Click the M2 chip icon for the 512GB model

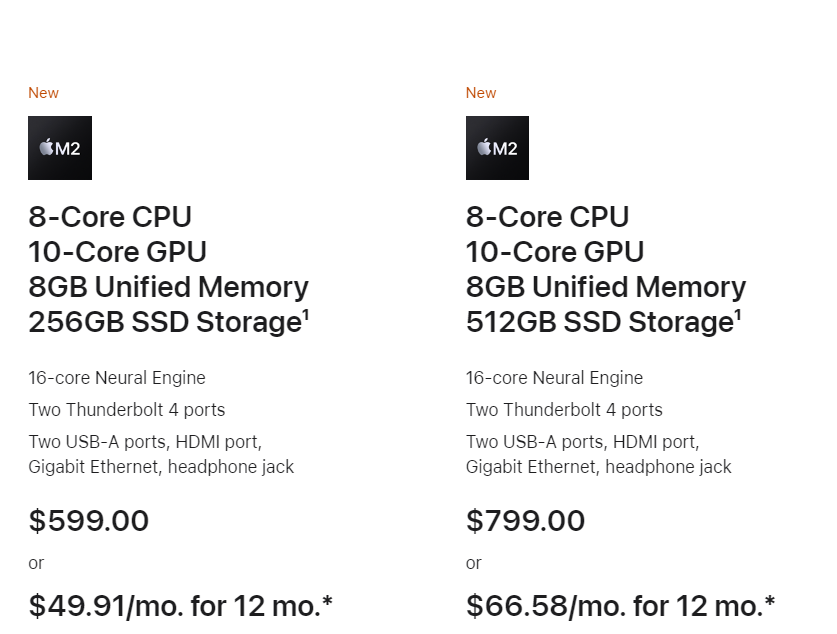point(497,148)
